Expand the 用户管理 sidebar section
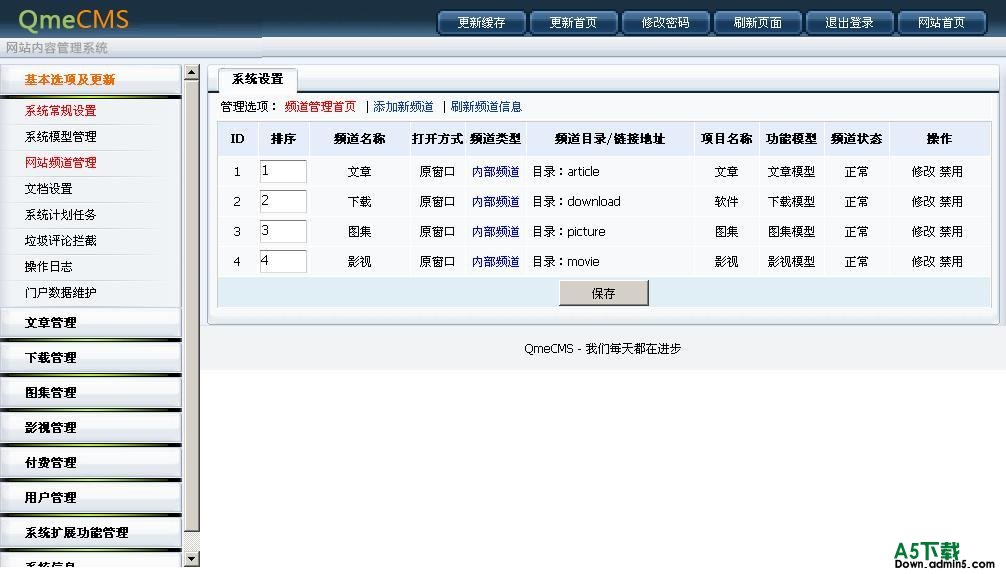This screenshot has height=574, width=1006. click(x=50, y=498)
